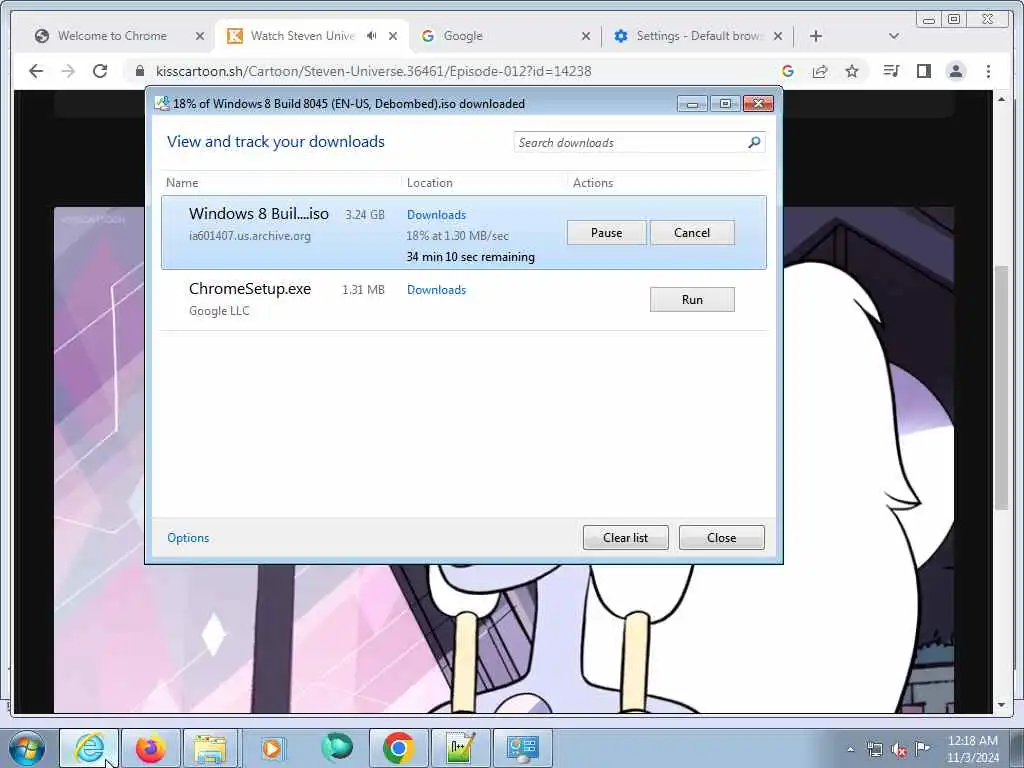This screenshot has width=1024, height=768.
Task: Switch to the Google tab
Action: pyautogui.click(x=462, y=36)
